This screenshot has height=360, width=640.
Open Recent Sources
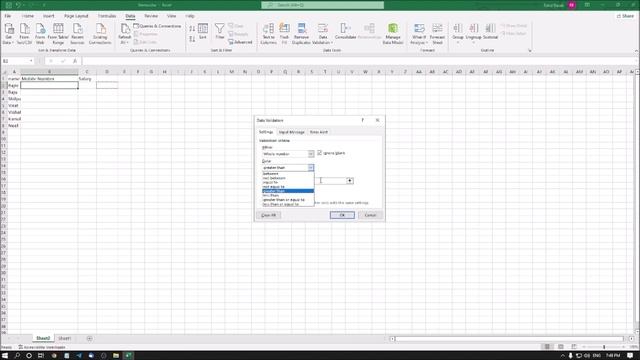click(x=77, y=34)
